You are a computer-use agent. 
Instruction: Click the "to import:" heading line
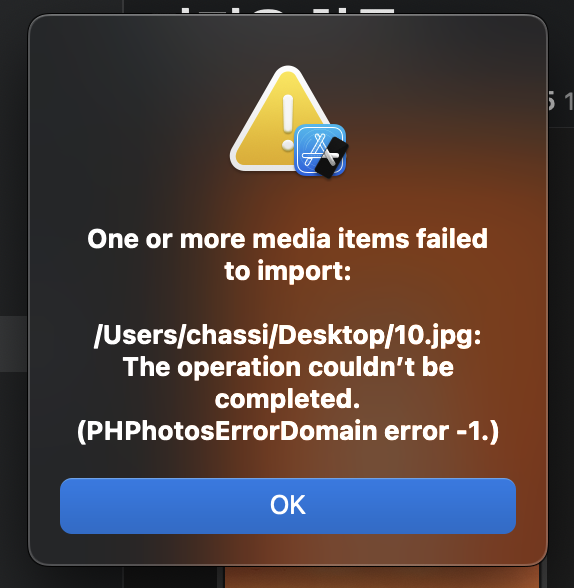pyautogui.click(x=288, y=271)
